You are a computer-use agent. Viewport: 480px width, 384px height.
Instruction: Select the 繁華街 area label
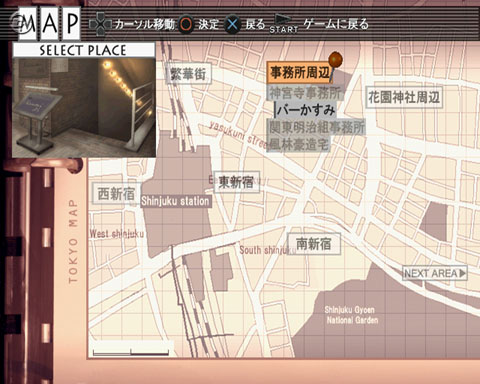(189, 74)
